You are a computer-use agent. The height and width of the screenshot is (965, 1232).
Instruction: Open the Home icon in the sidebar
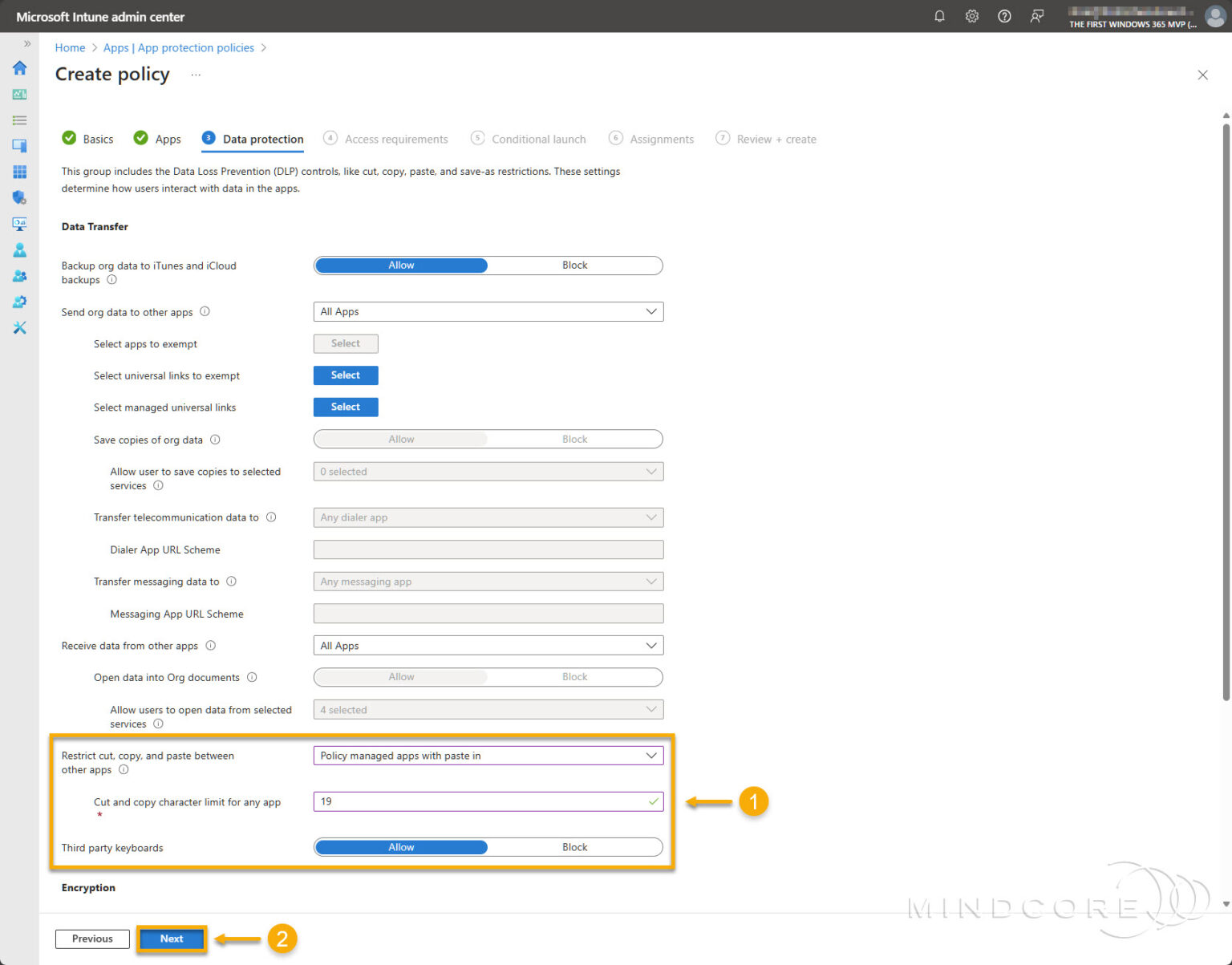19,68
